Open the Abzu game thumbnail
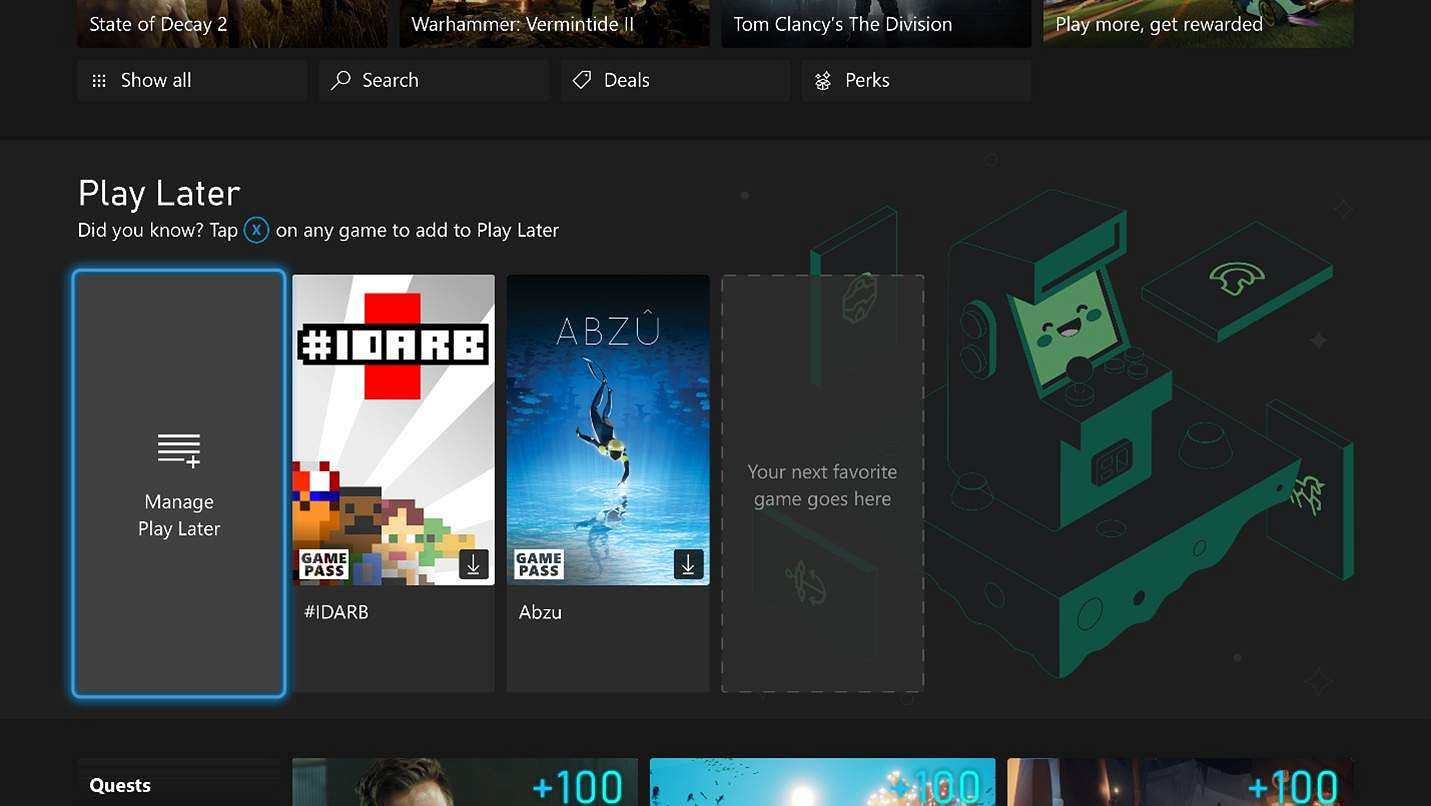Image resolution: width=1431 pixels, height=806 pixels. [x=608, y=428]
